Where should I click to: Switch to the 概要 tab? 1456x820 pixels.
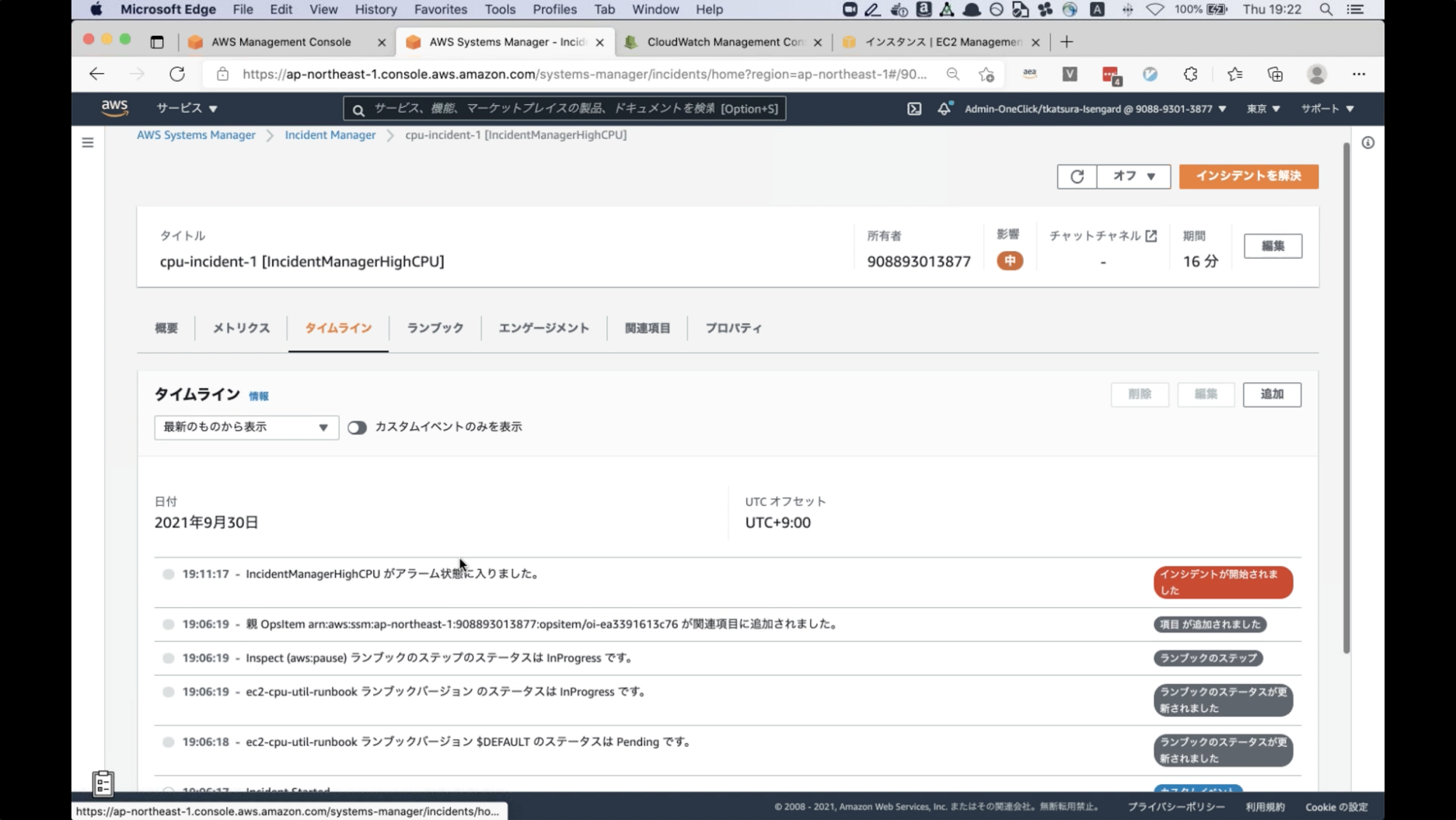tap(166, 328)
